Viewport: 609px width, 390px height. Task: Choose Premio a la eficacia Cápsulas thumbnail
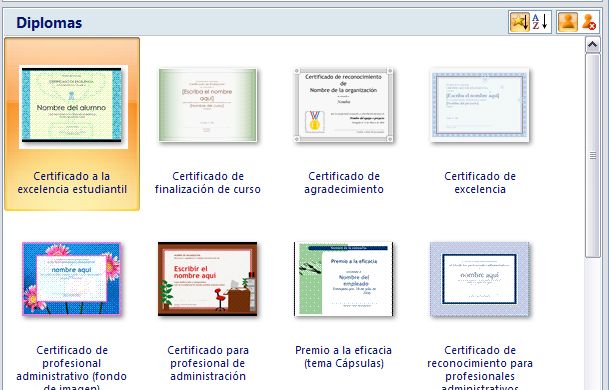point(343,279)
